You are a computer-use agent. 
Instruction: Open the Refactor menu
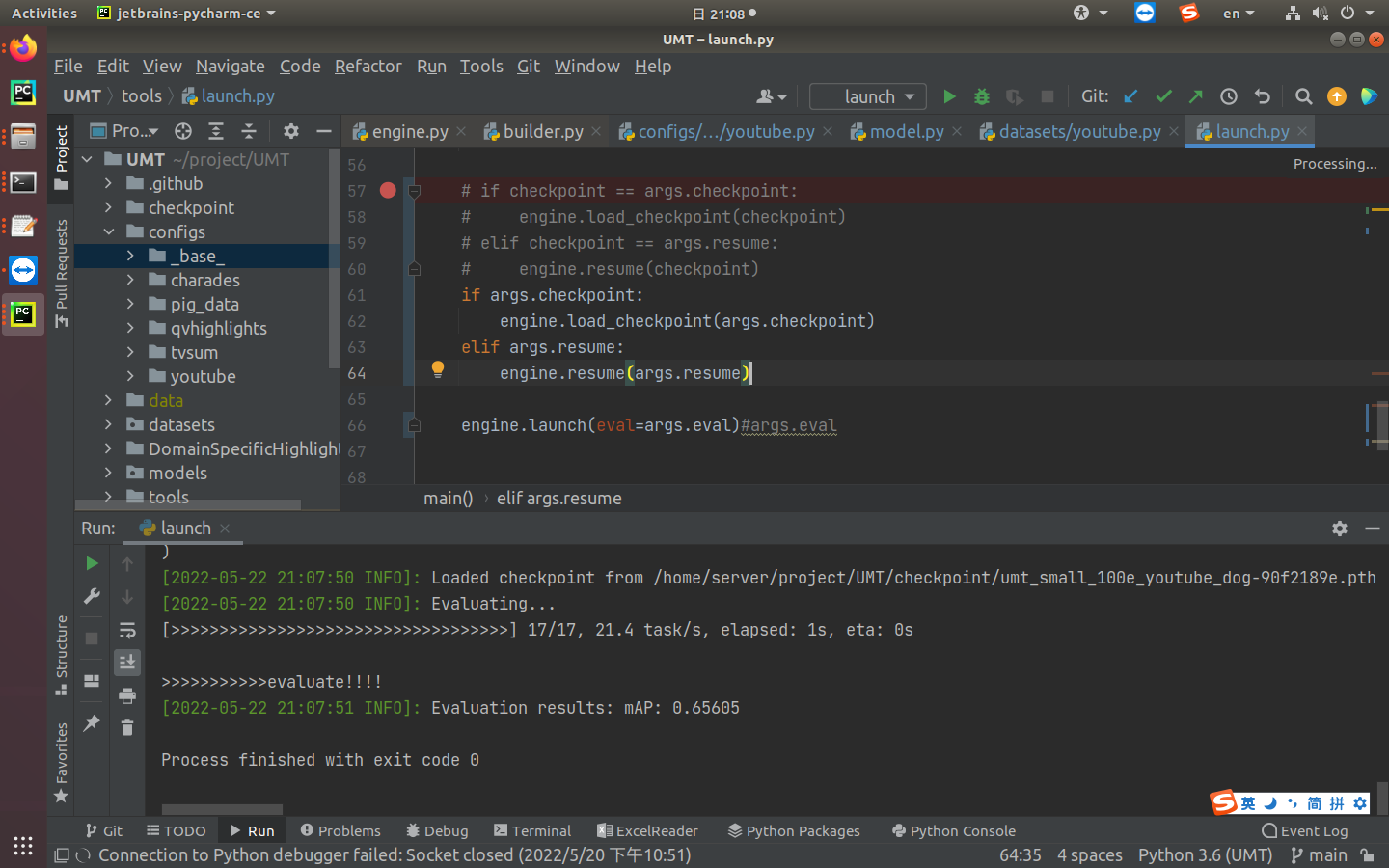pyautogui.click(x=368, y=66)
